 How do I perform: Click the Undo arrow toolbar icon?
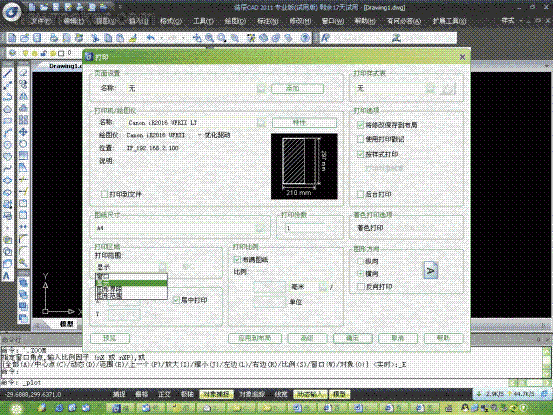point(151,37)
